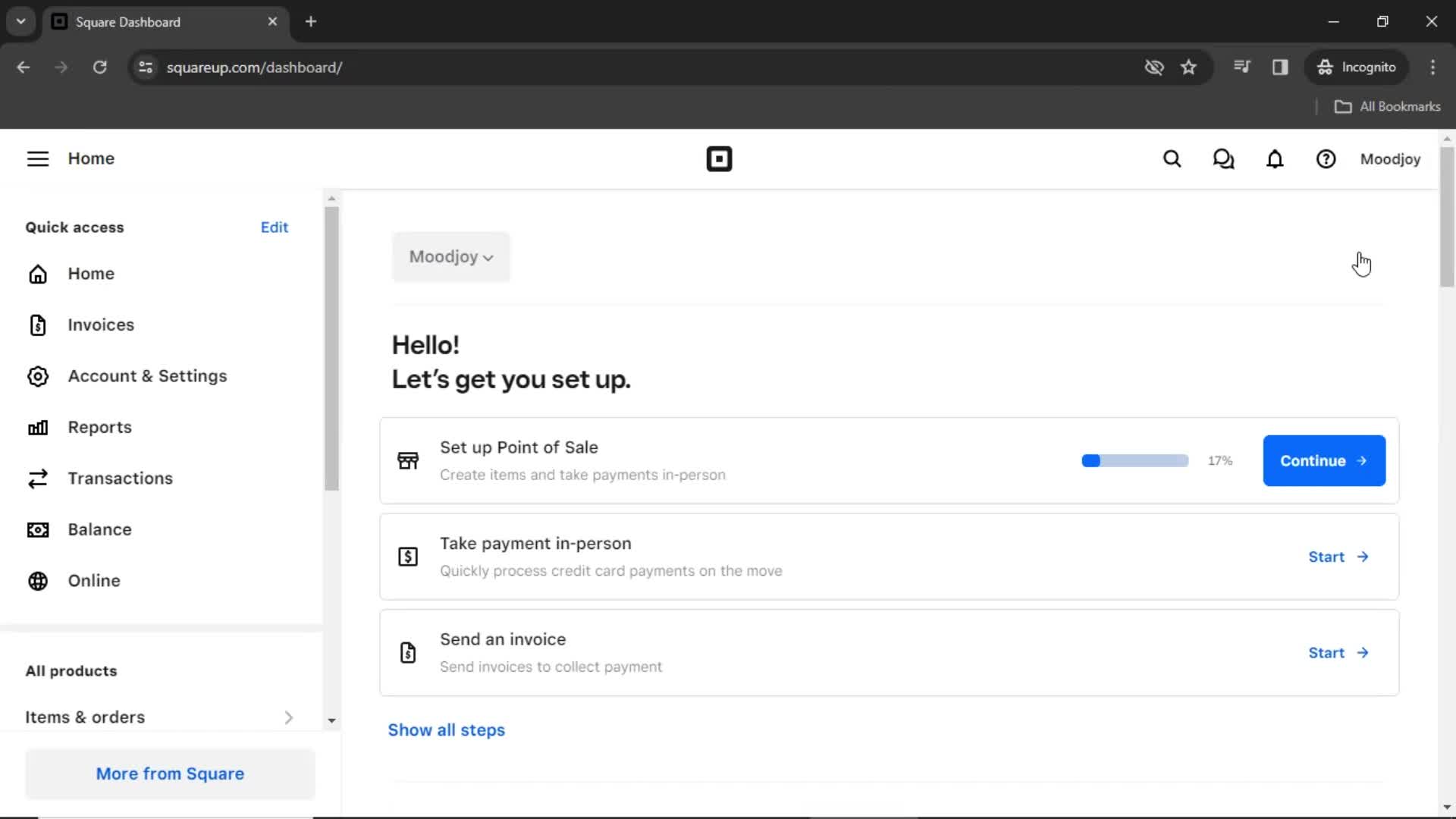Open Account & Settings in sidebar
This screenshot has width=1456, height=819.
coord(147,376)
